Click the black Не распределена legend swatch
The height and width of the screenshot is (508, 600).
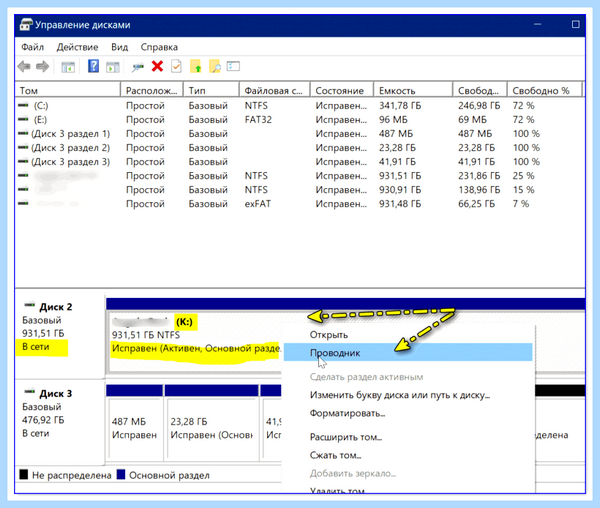click(x=24, y=474)
